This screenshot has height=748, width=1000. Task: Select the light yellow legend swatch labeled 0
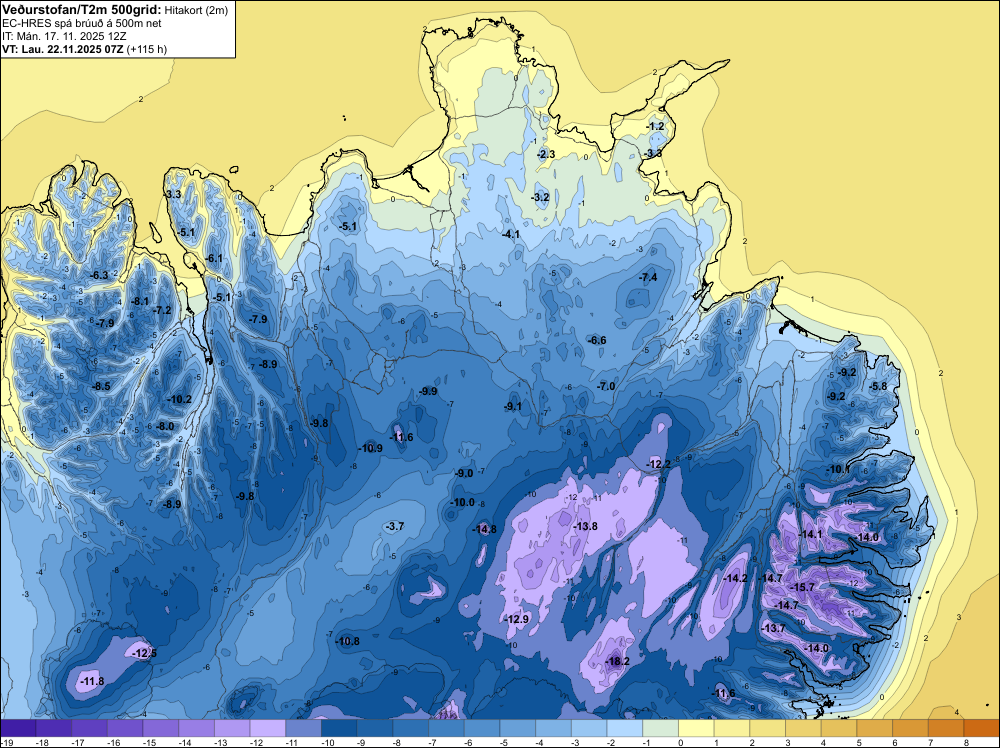pyautogui.click(x=696, y=728)
